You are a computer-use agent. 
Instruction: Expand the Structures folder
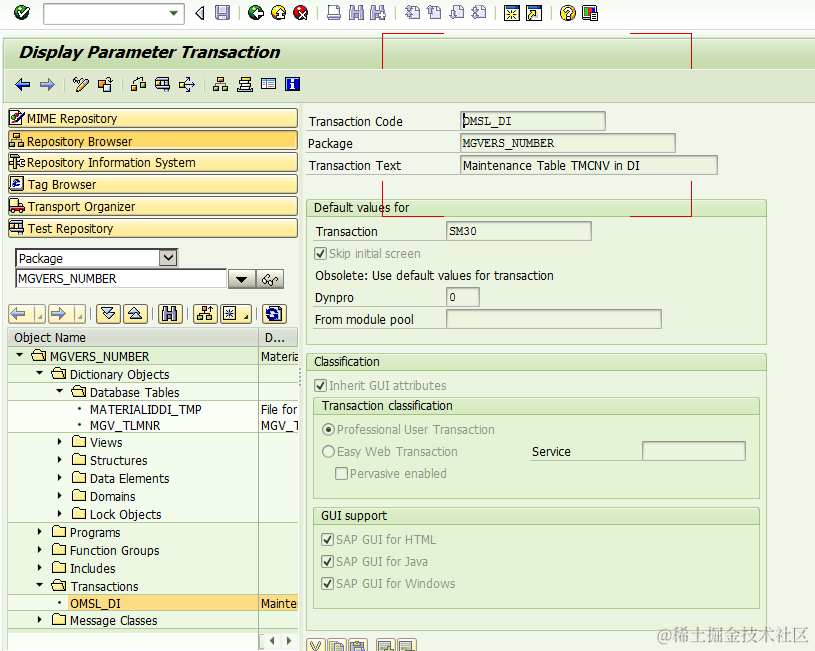[x=60, y=460]
